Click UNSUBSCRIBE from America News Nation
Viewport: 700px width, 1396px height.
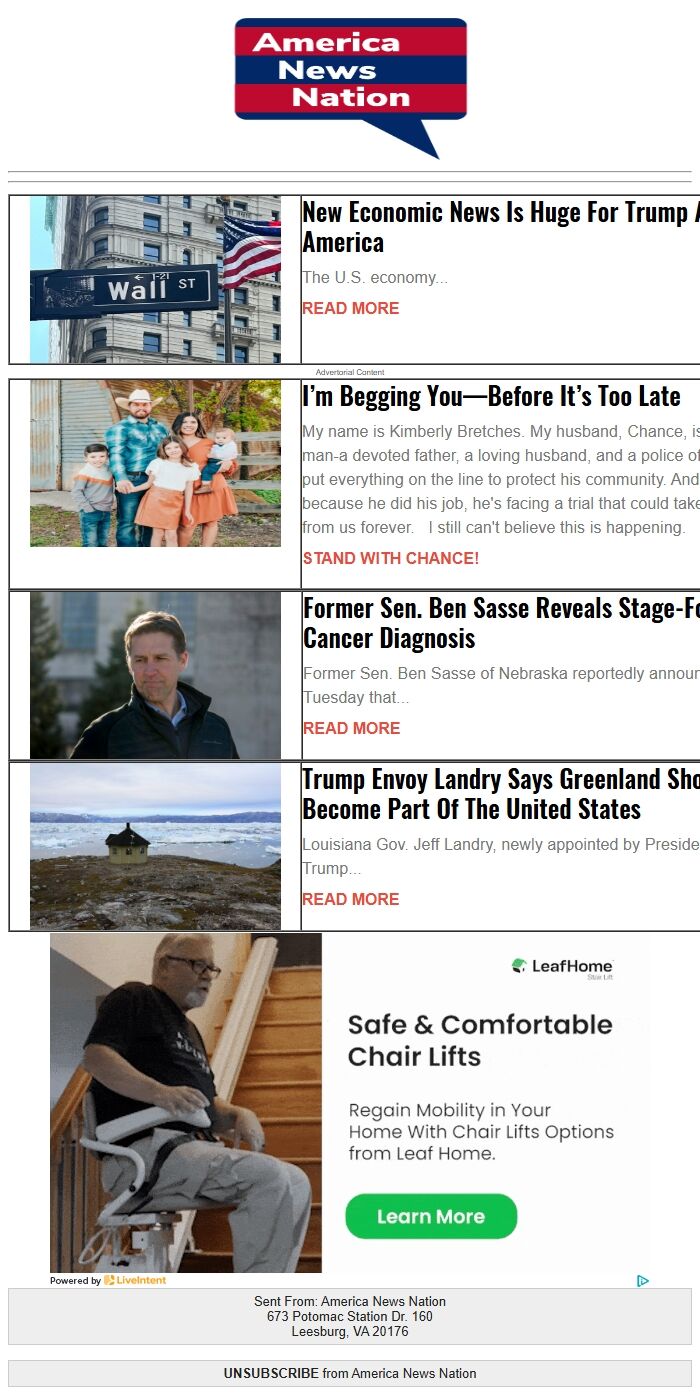click(350, 1373)
